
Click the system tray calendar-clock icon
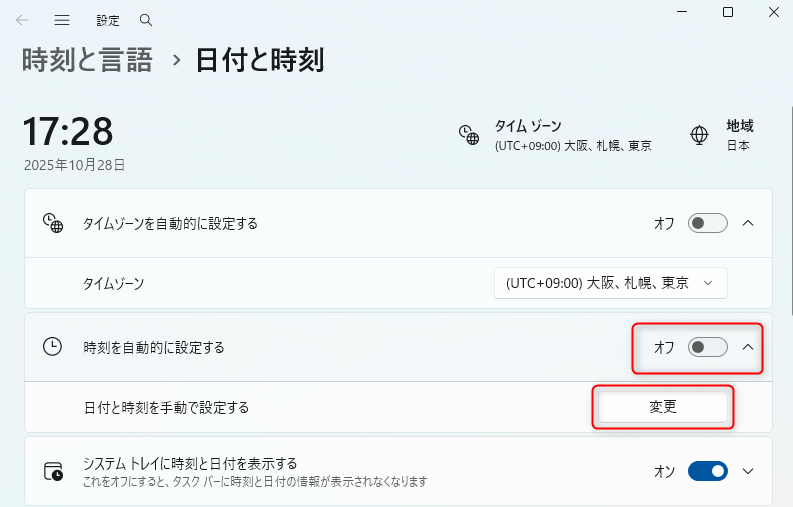[x=52, y=471]
